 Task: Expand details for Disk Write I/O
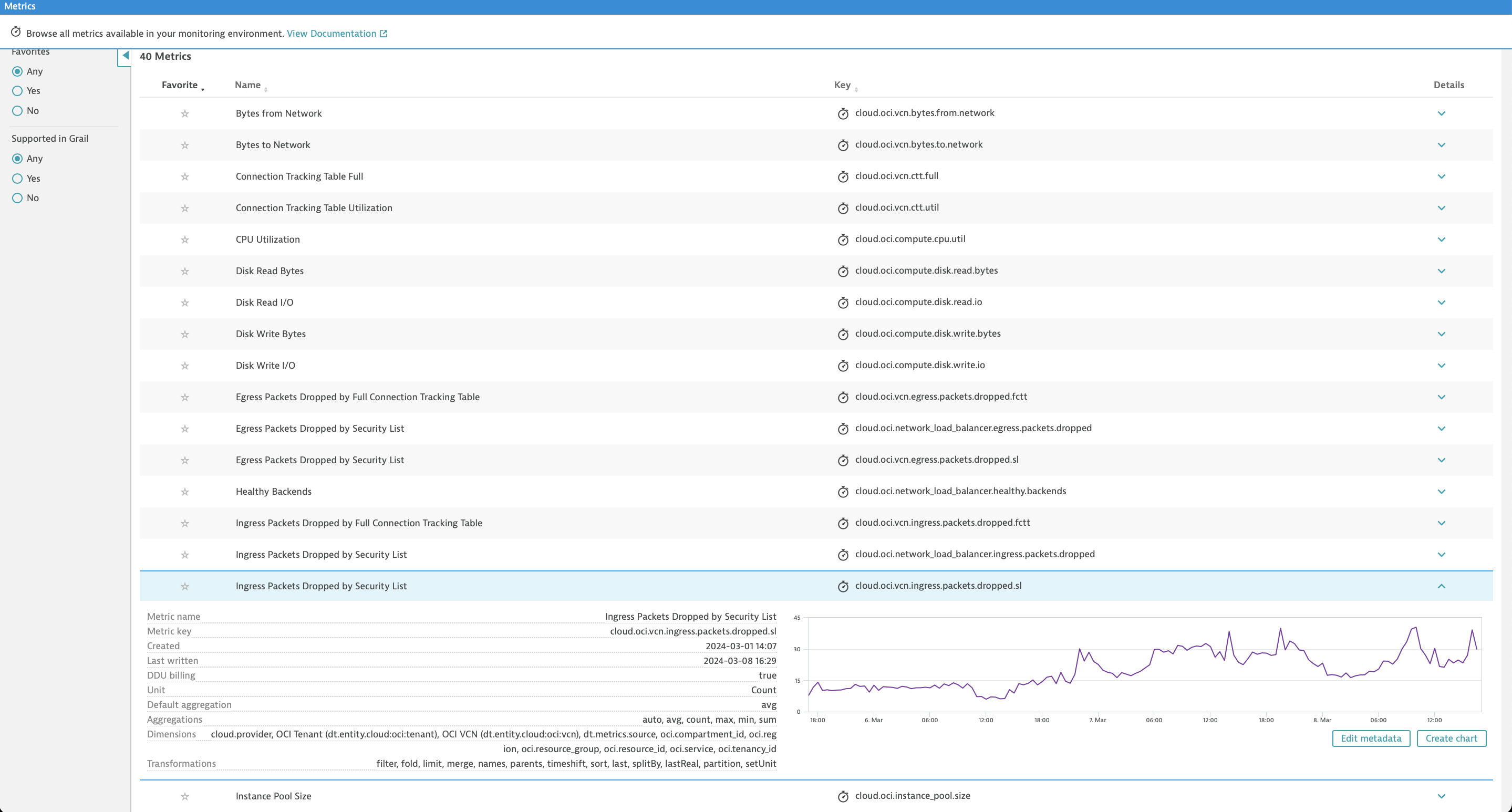click(1442, 366)
